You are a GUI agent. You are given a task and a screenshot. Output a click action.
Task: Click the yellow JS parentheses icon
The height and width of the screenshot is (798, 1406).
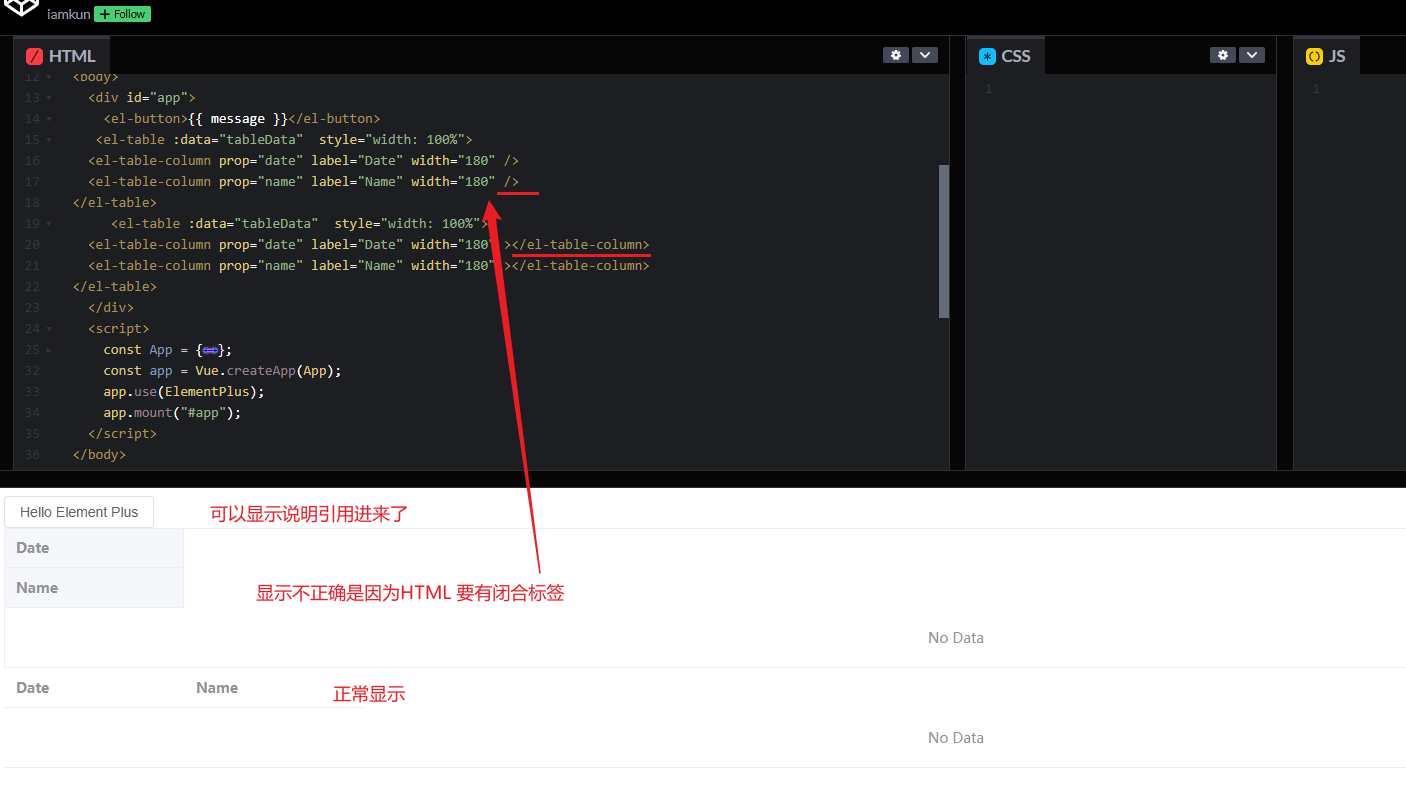pyautogui.click(x=1314, y=56)
